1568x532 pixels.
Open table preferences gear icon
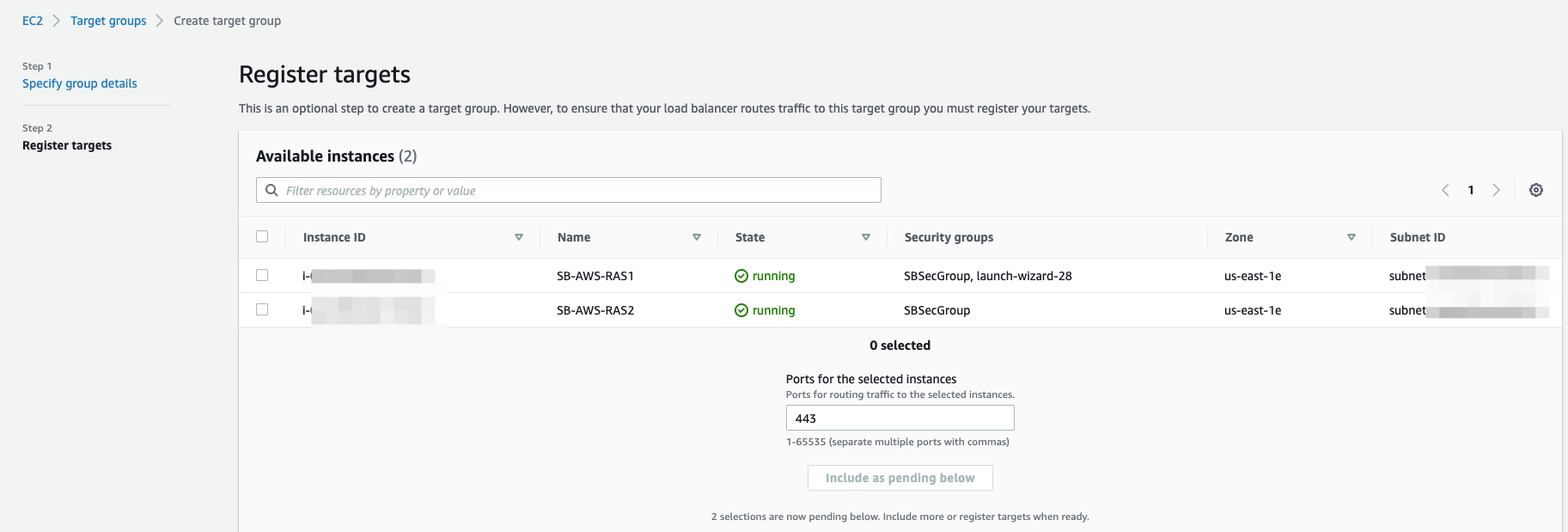pyautogui.click(x=1536, y=190)
